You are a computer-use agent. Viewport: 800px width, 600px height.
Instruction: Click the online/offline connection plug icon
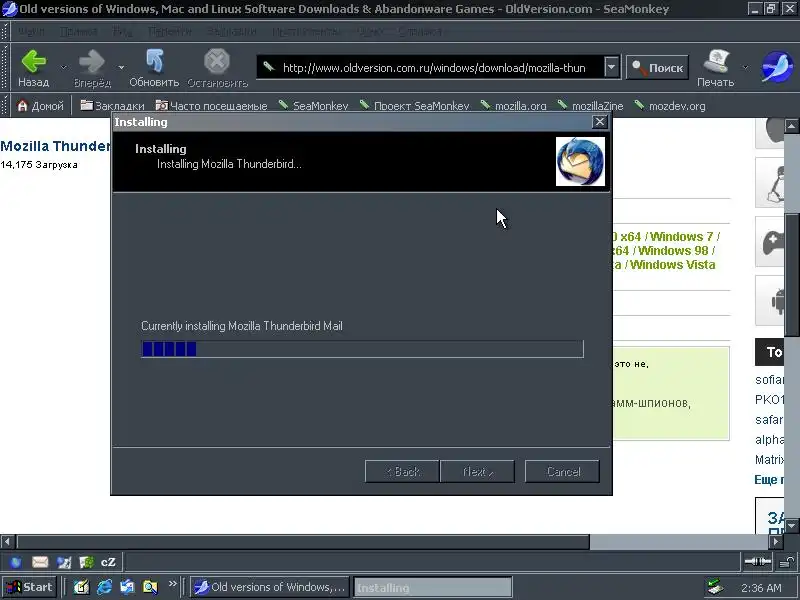(x=758, y=562)
